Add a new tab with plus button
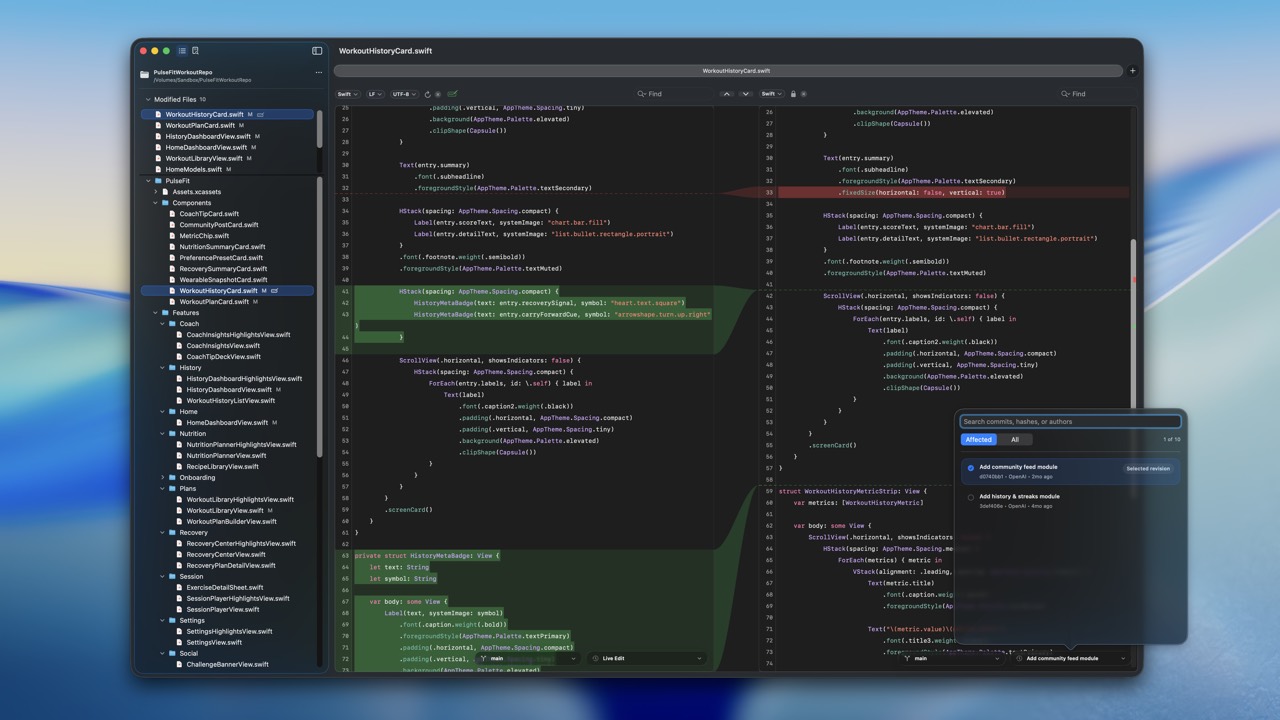1280x720 pixels. coord(1132,71)
